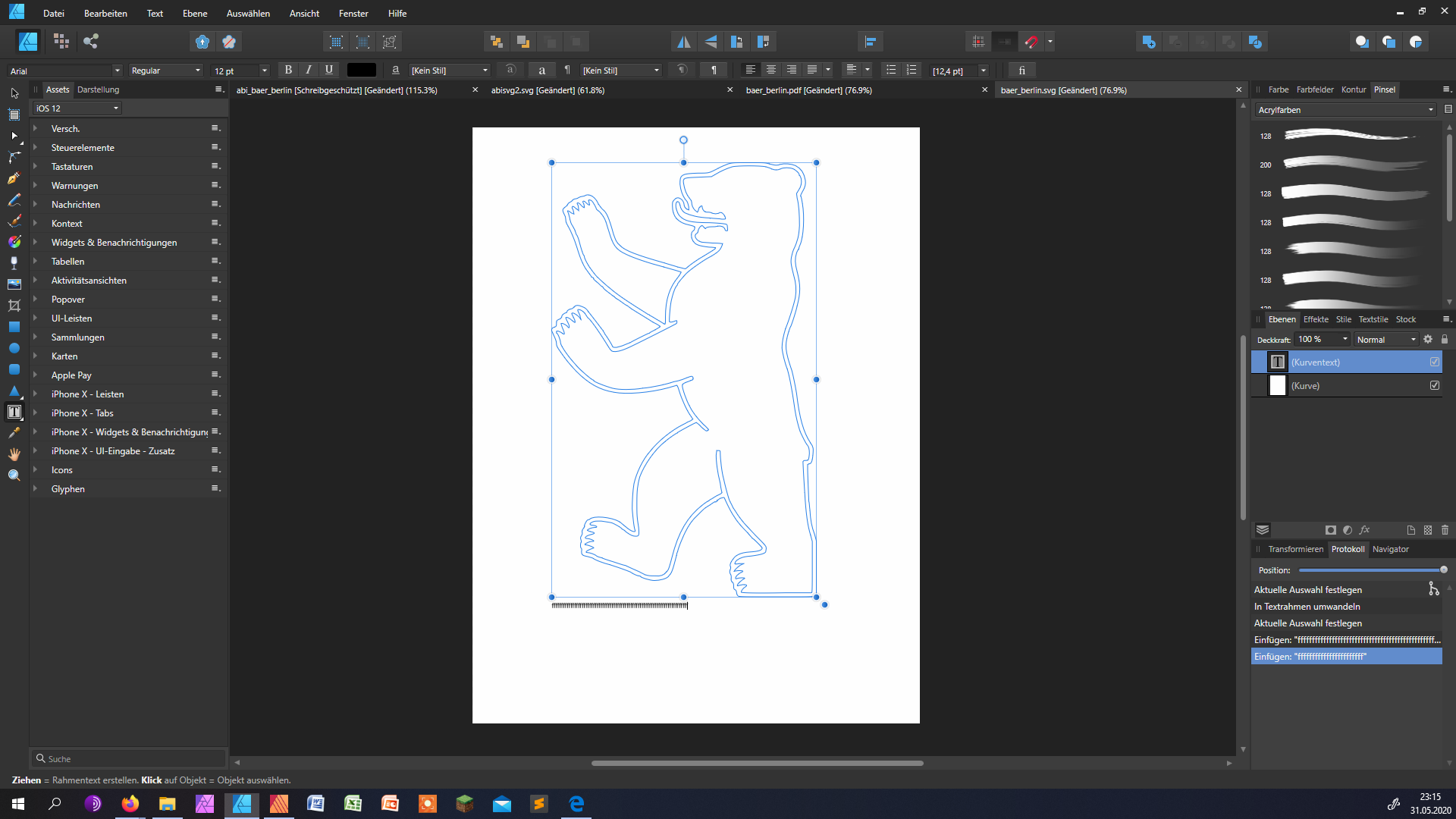This screenshot has width=1456, height=819.
Task: Align text center
Action: click(x=771, y=70)
